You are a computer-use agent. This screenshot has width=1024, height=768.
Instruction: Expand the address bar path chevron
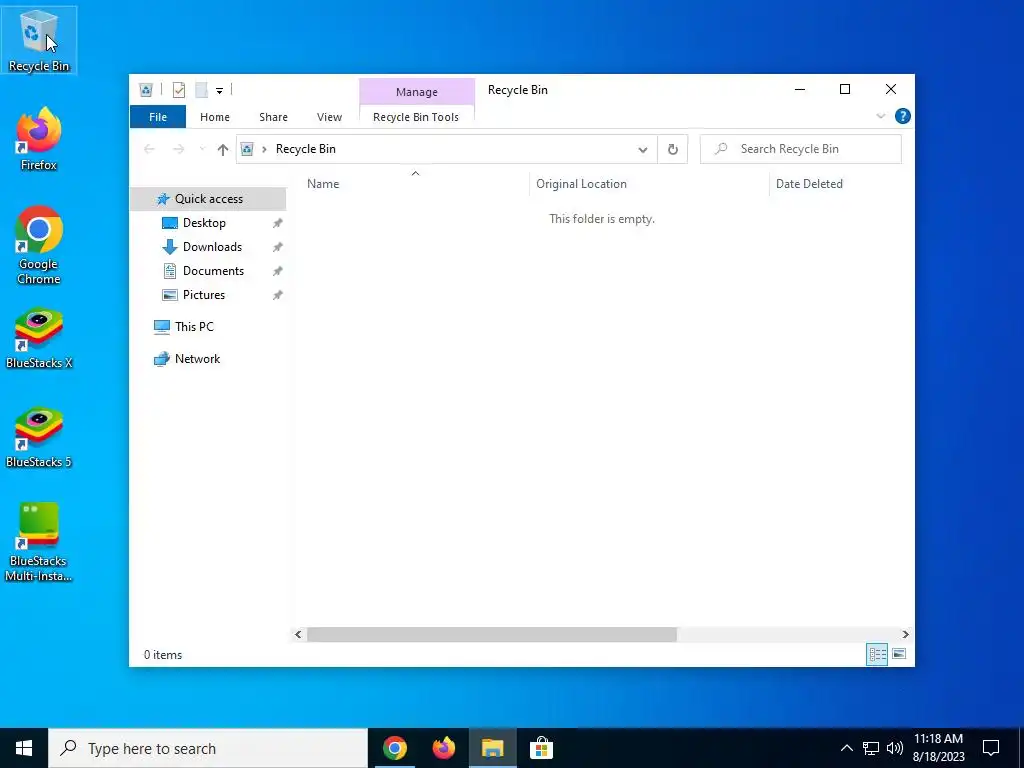tap(264, 150)
